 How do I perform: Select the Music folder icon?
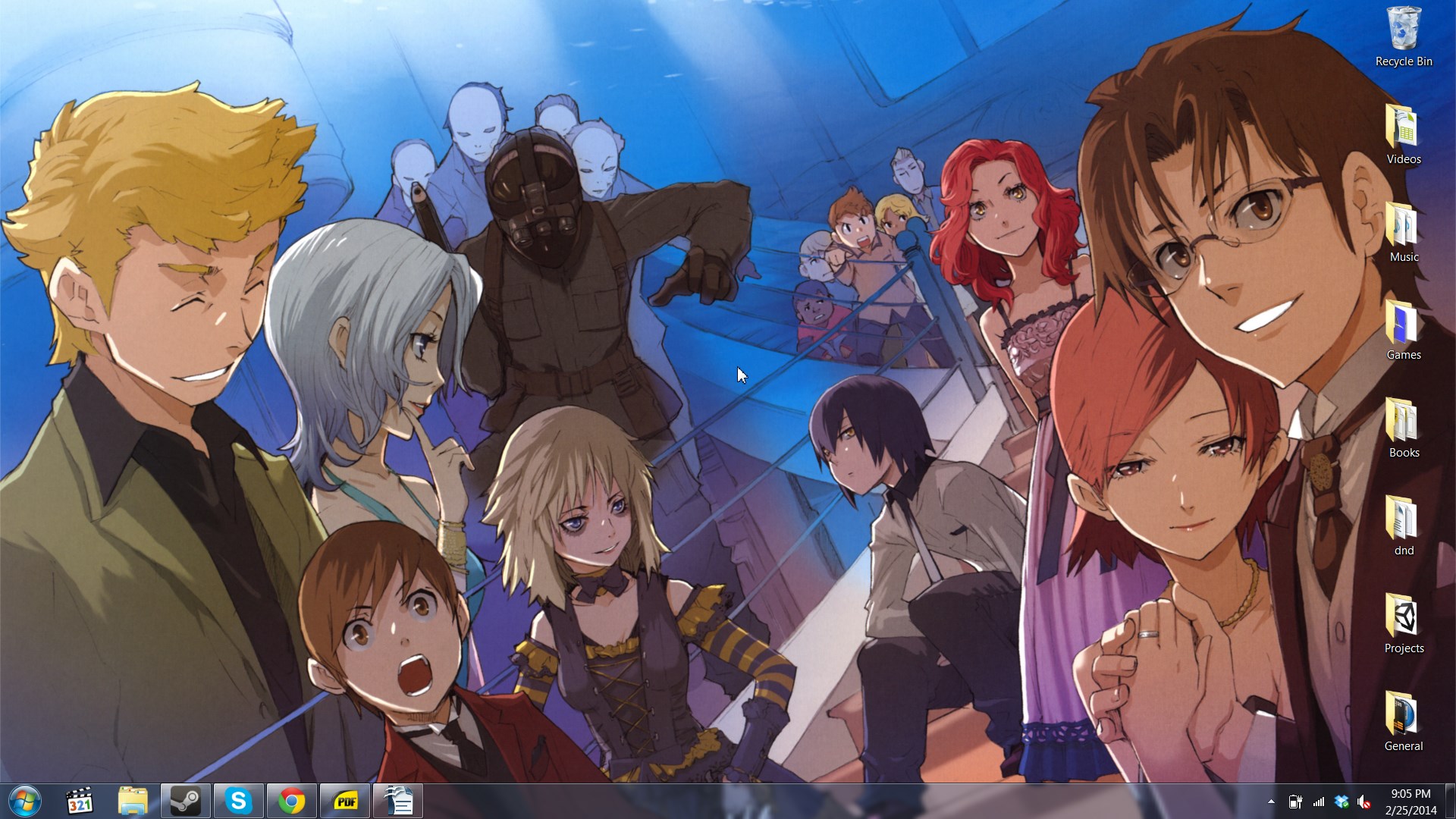[1404, 232]
